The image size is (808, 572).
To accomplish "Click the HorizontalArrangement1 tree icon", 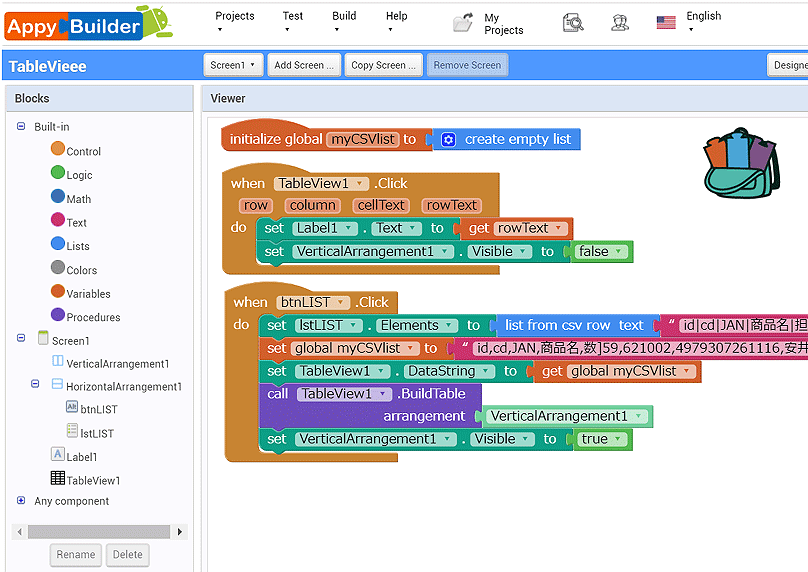I will click(x=58, y=384).
